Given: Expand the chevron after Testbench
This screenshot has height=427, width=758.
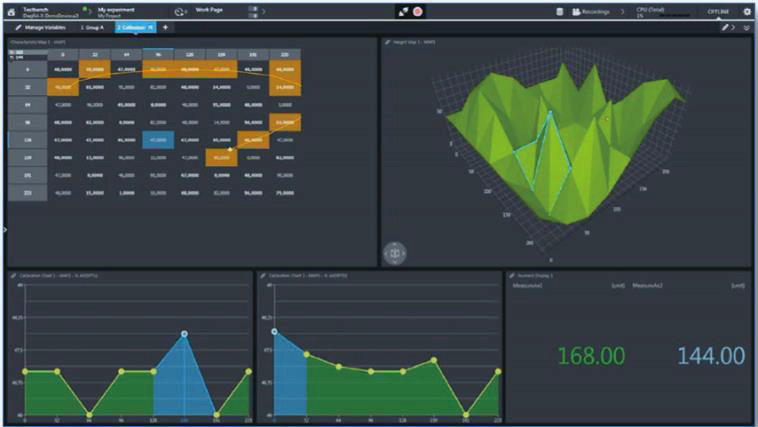Looking at the screenshot, I should pos(90,12).
